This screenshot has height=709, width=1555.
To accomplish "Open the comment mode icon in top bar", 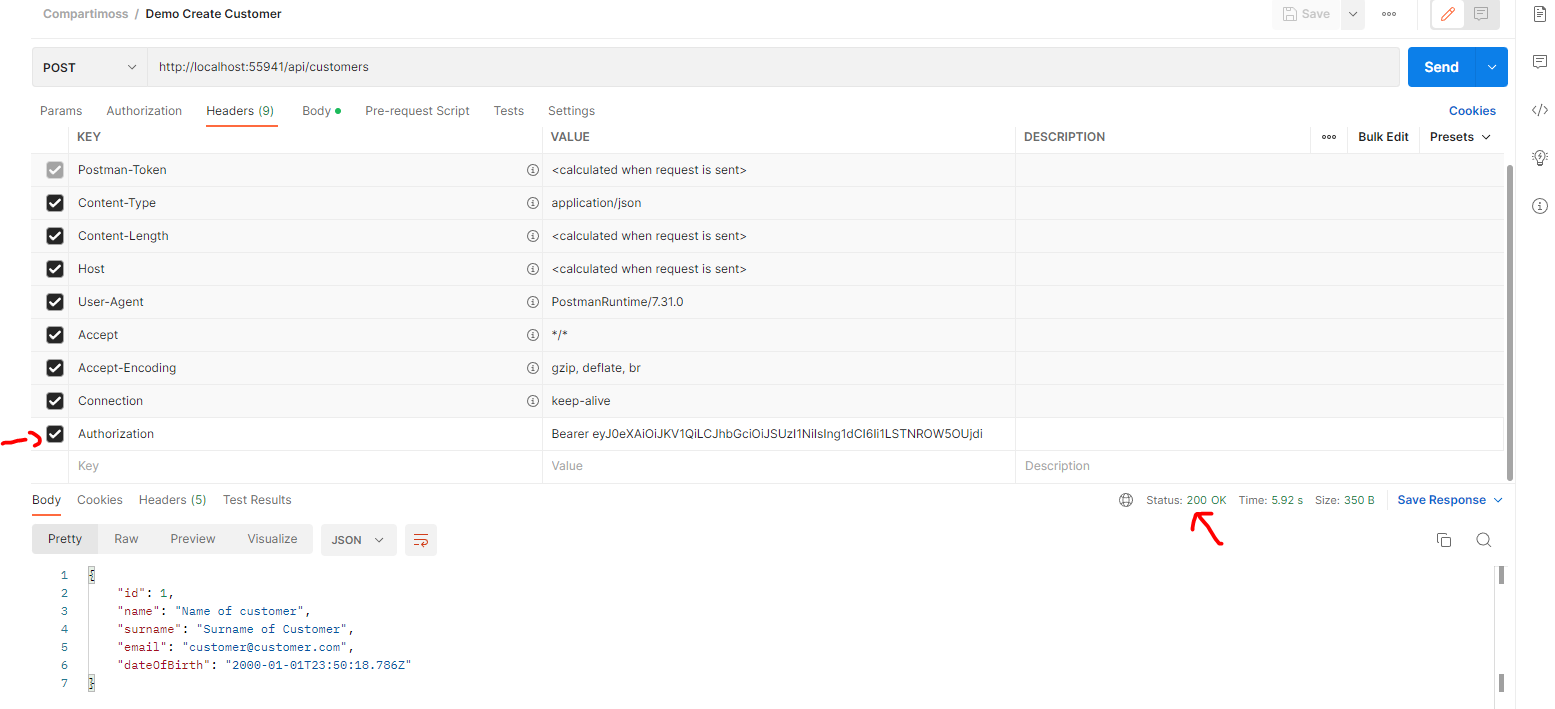I will pos(1481,14).
